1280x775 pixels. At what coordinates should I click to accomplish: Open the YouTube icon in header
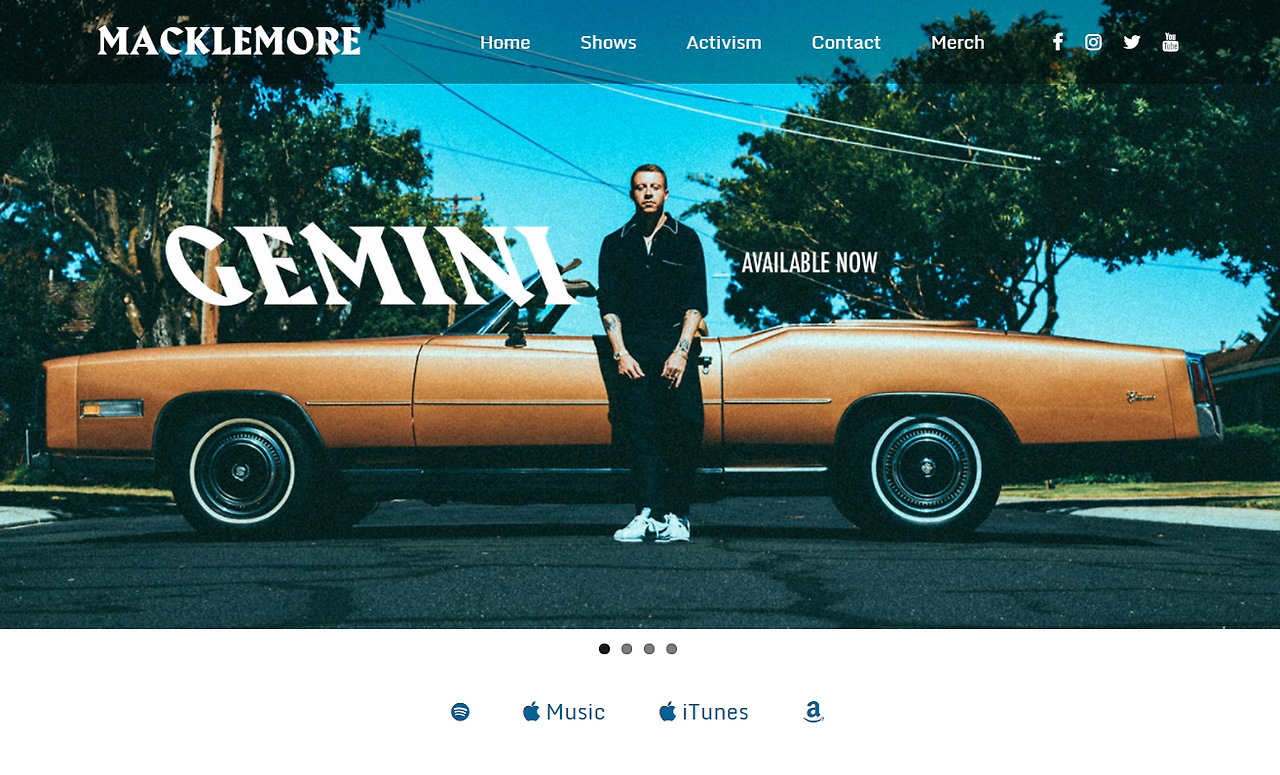1170,42
